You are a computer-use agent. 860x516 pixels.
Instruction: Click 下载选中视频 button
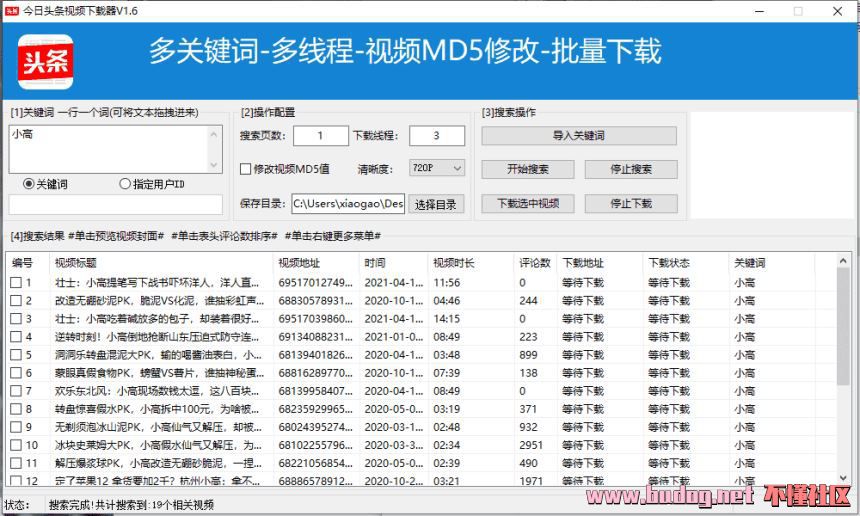pos(528,203)
